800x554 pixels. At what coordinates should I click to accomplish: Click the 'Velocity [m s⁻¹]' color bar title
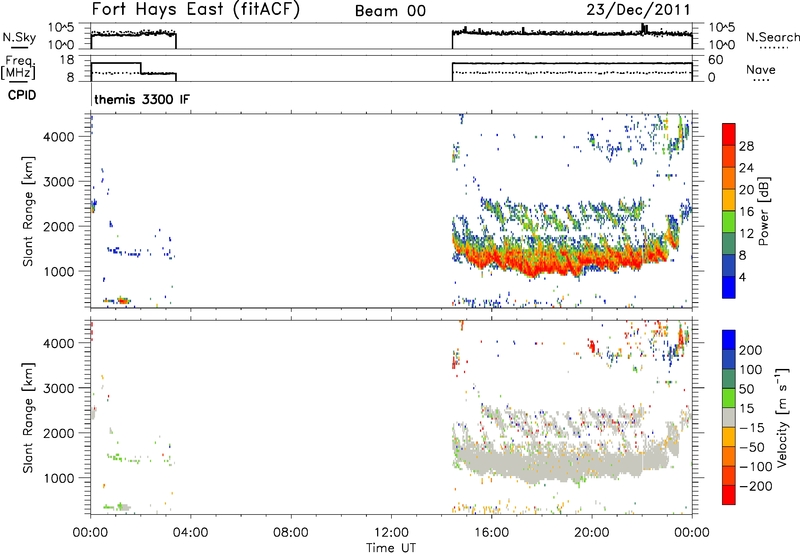pos(782,417)
